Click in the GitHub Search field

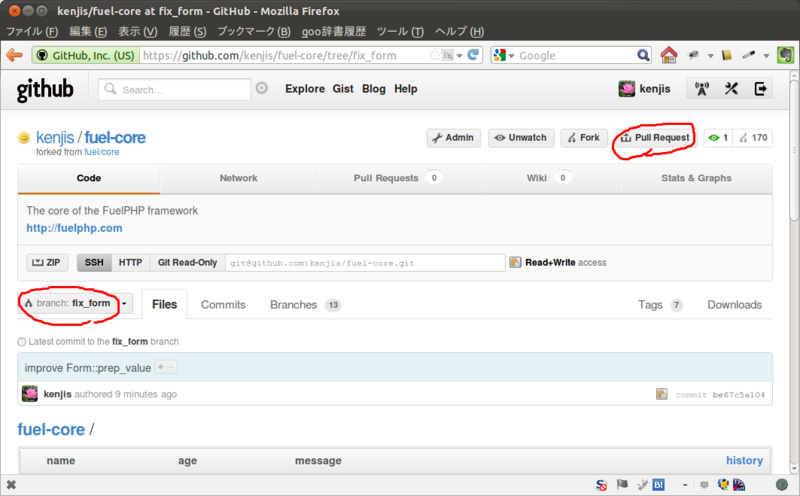(x=174, y=89)
